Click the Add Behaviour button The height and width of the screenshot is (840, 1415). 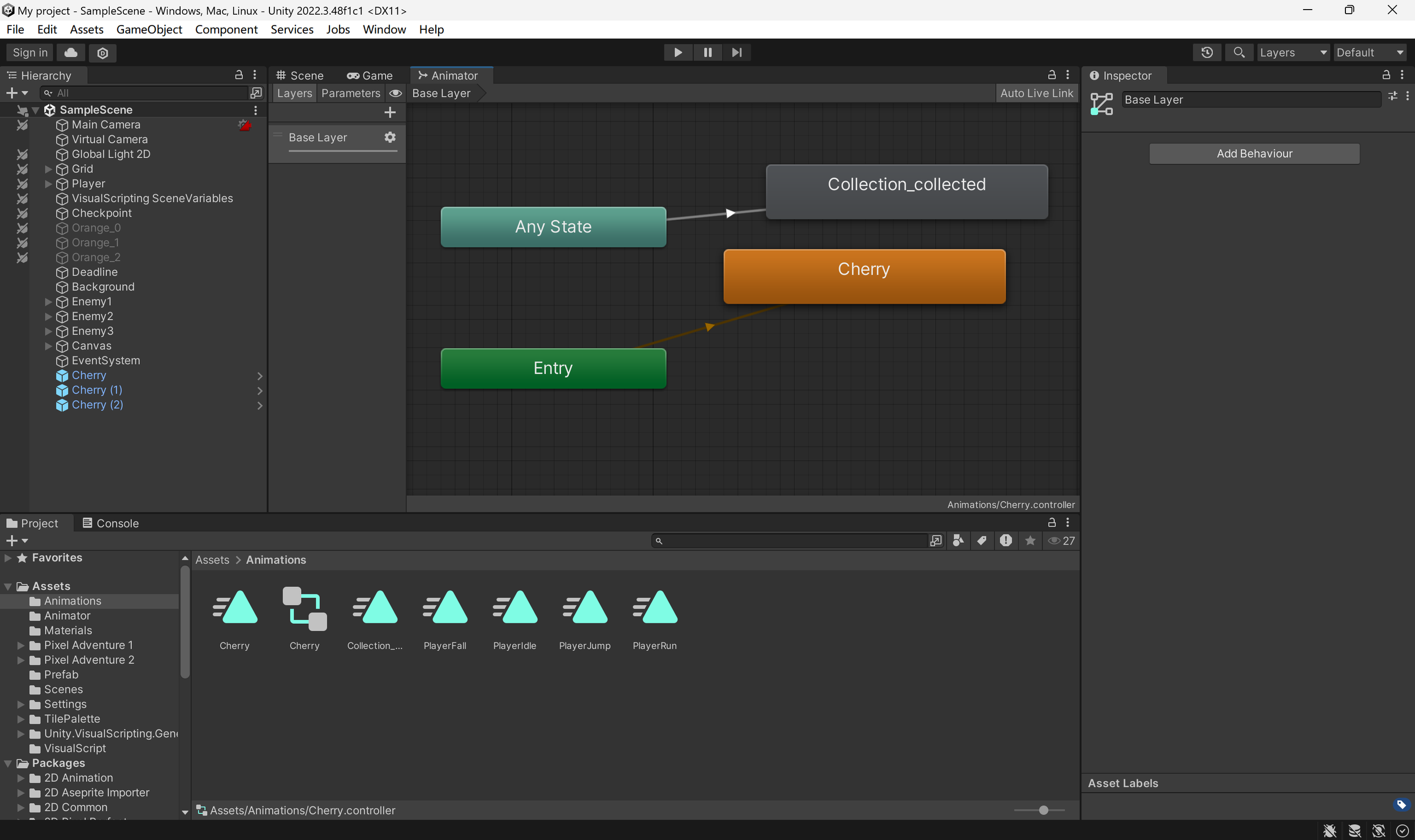click(1254, 154)
